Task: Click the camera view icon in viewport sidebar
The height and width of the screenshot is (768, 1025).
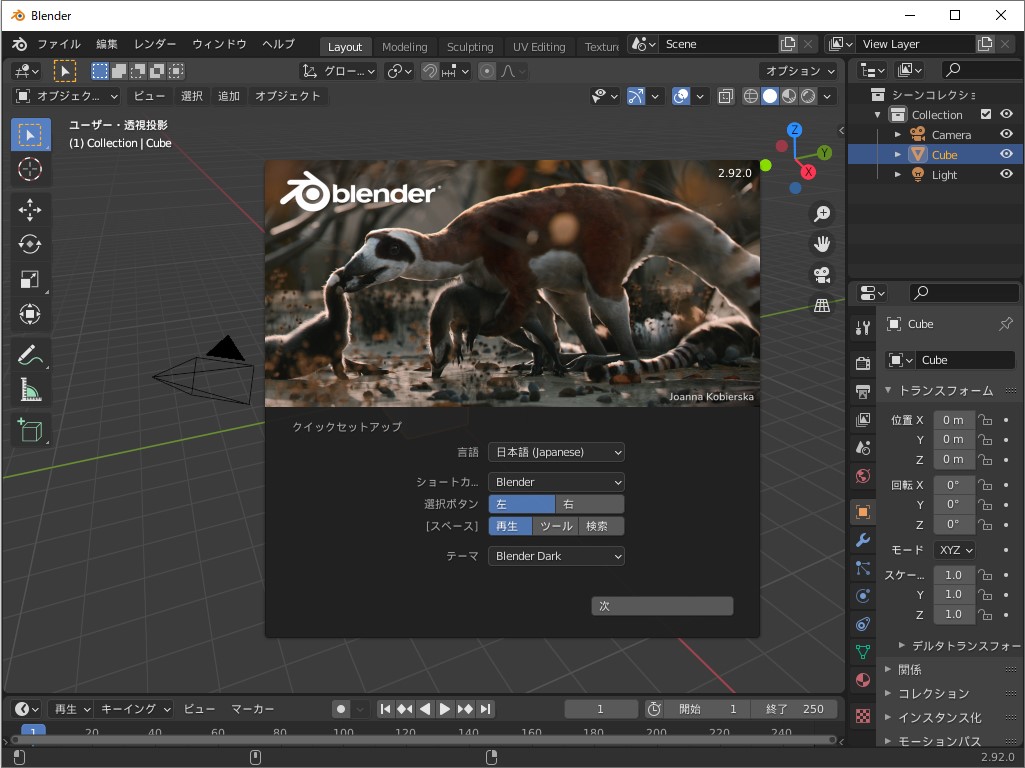Action: 821,274
